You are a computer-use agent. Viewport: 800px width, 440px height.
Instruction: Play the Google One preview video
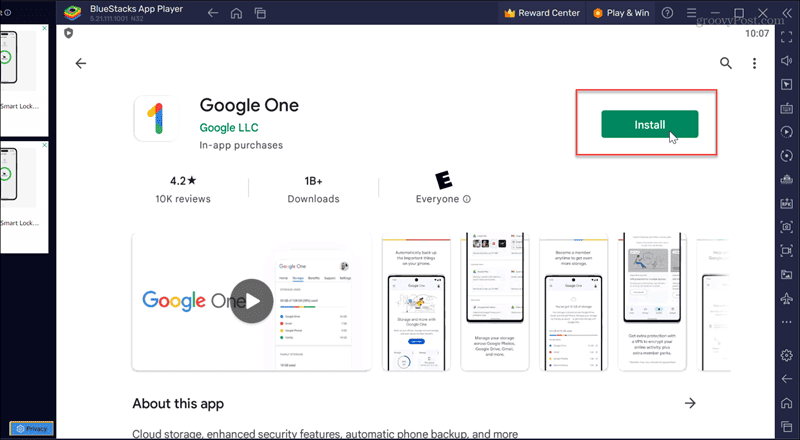(252, 301)
